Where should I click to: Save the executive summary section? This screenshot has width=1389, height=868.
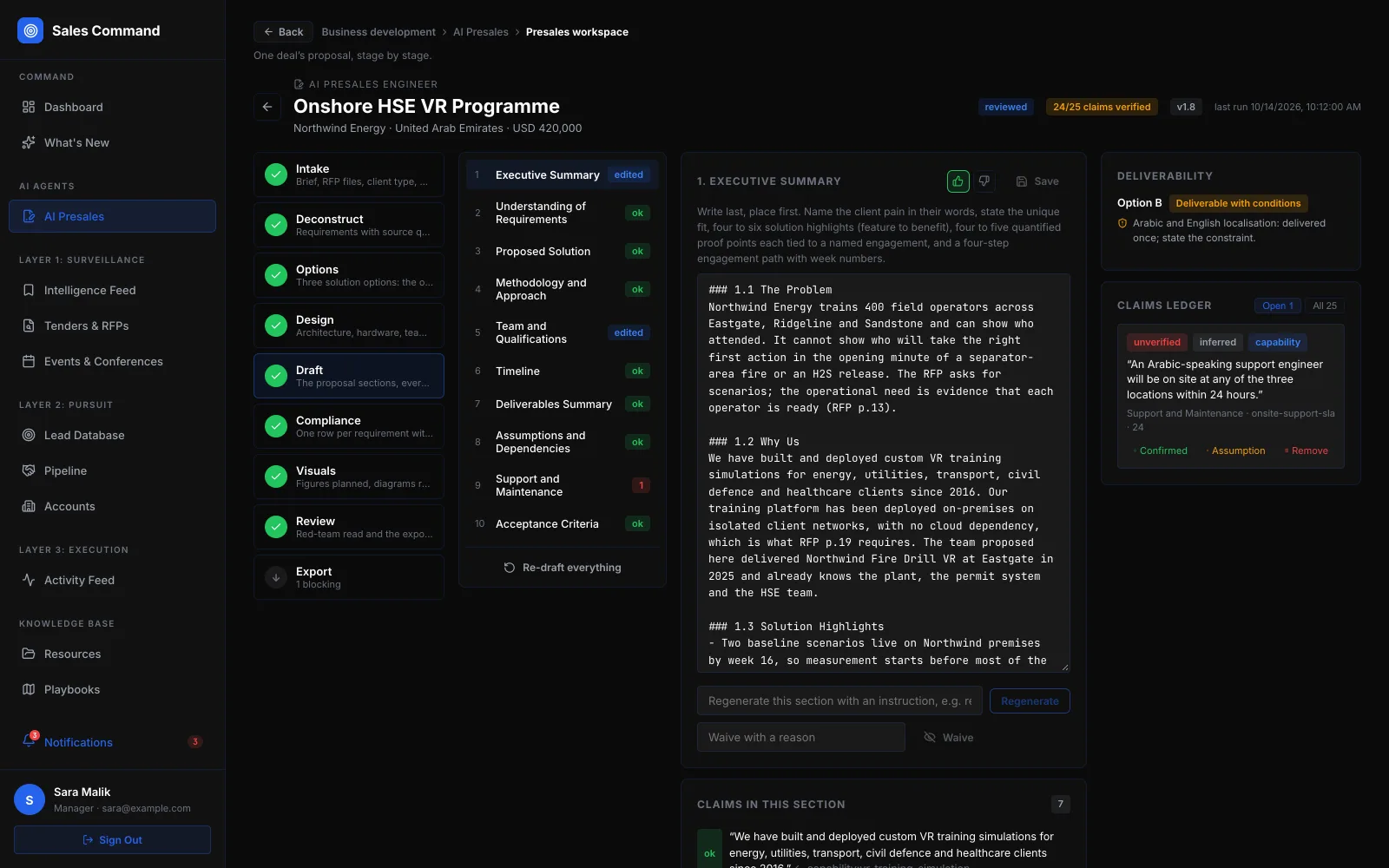tap(1037, 181)
